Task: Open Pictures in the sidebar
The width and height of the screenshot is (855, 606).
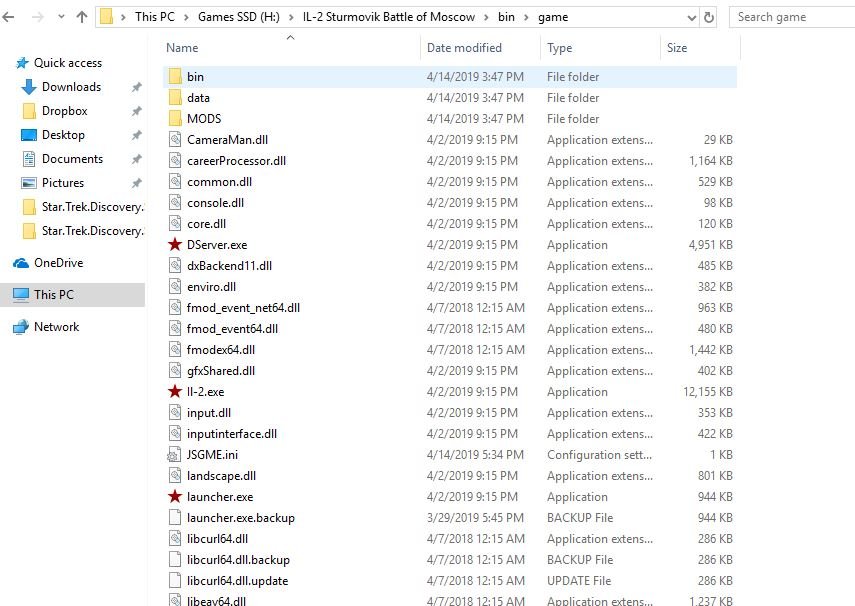Action: 63,183
